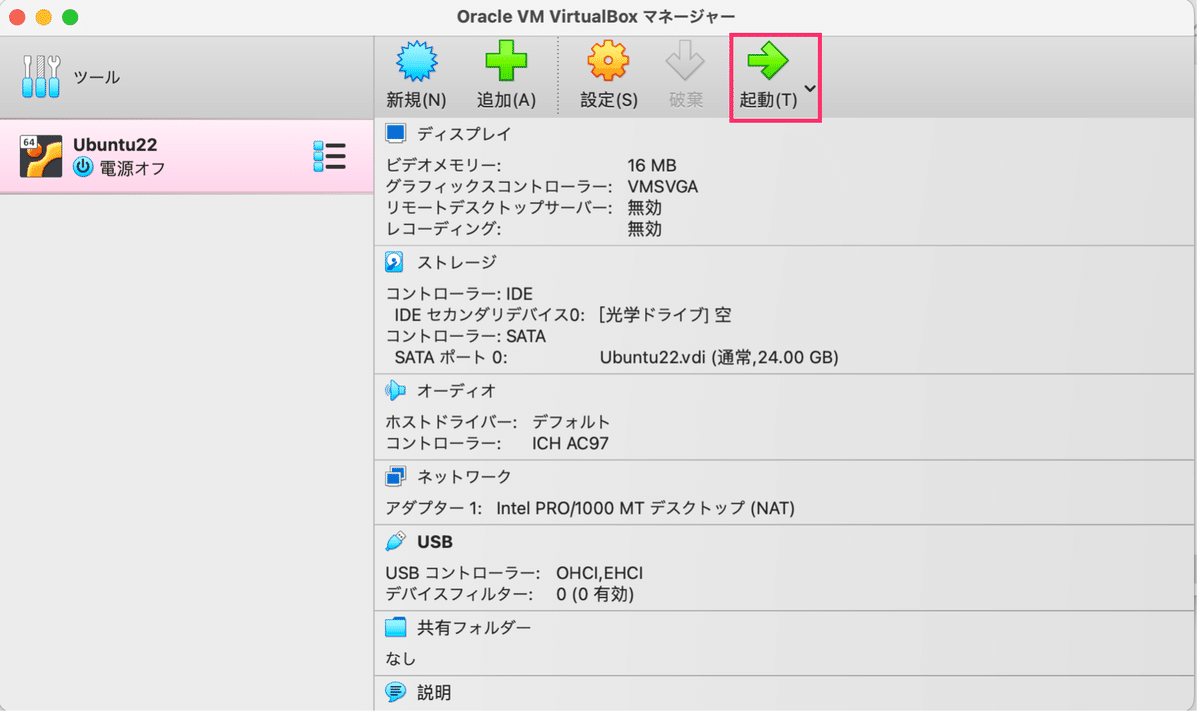Click the コントローラー: SATA line
Viewport: 1200px width, 712px height.
point(466,336)
